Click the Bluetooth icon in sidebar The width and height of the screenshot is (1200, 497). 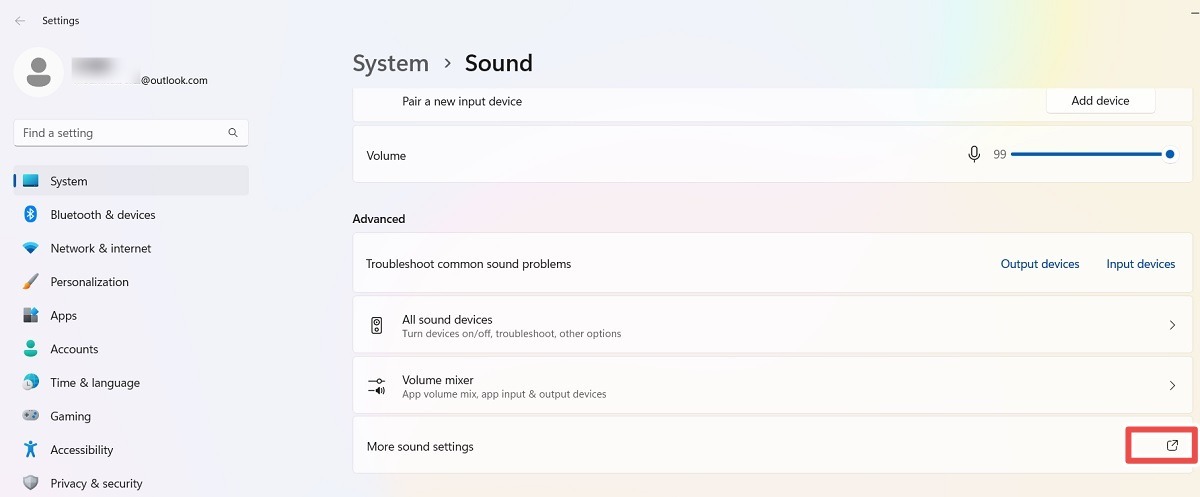pos(30,215)
